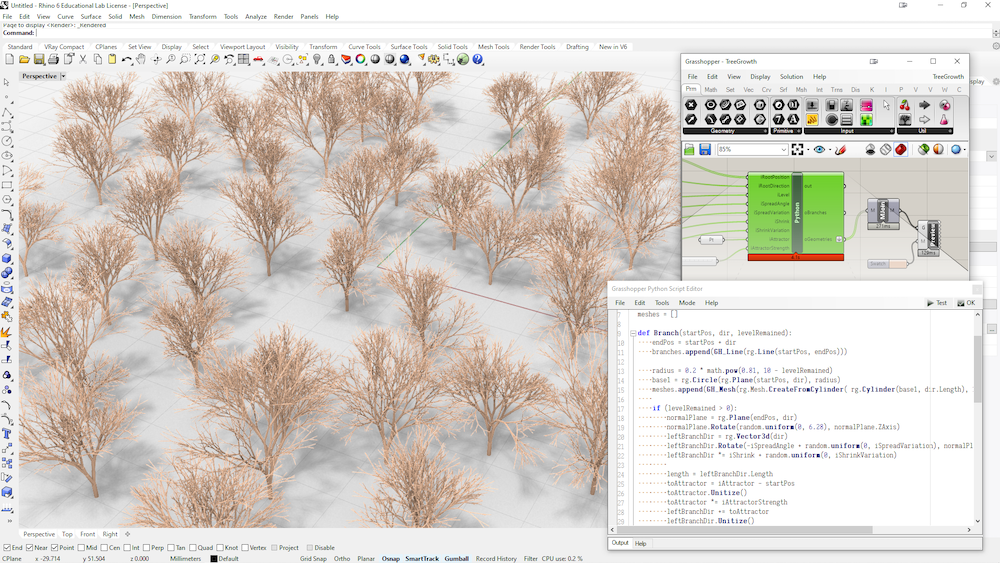Expand the Util panel in Grasshopper
Screen dimensions: 1000x563
925,131
